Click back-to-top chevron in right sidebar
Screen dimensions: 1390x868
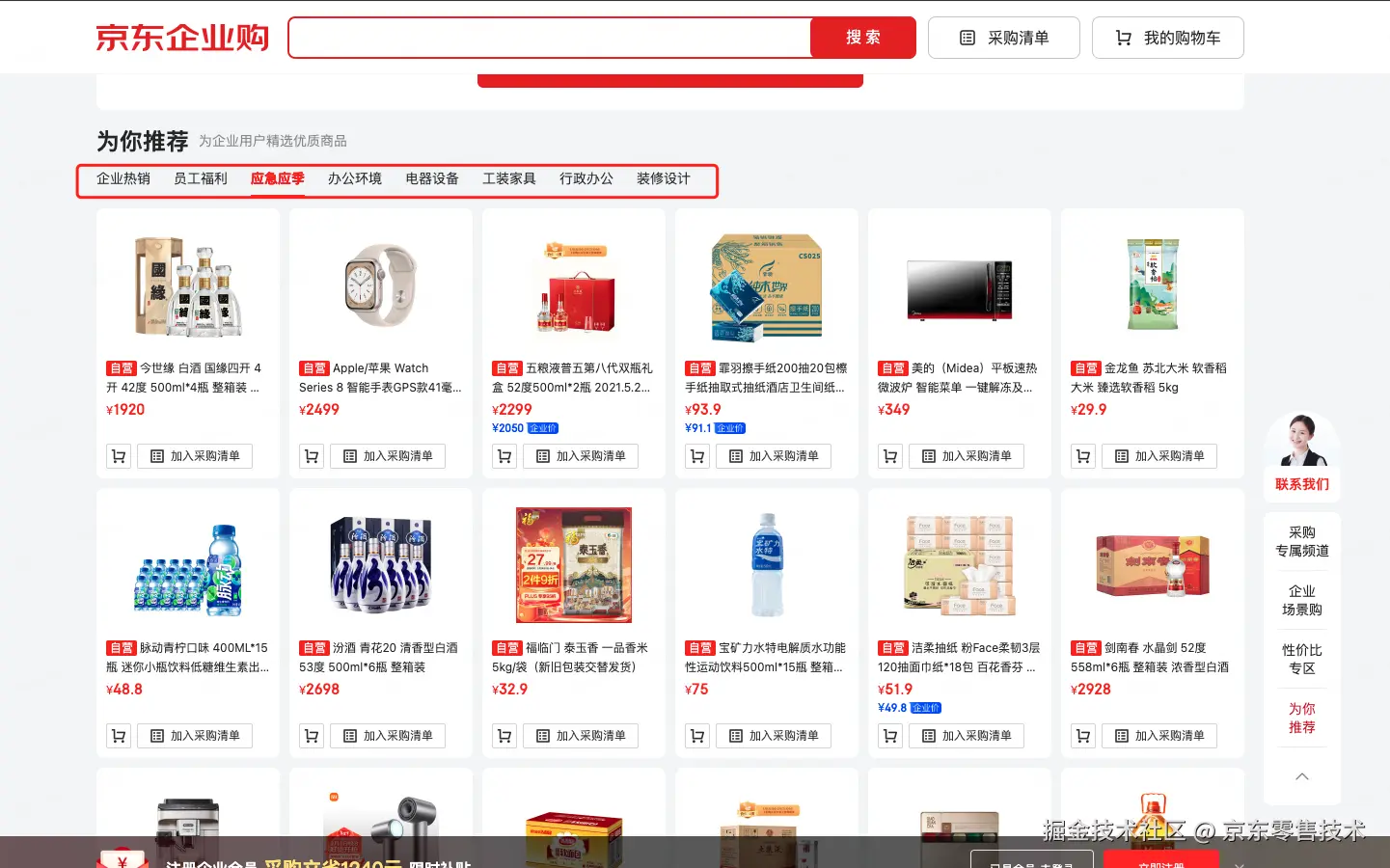click(1302, 776)
